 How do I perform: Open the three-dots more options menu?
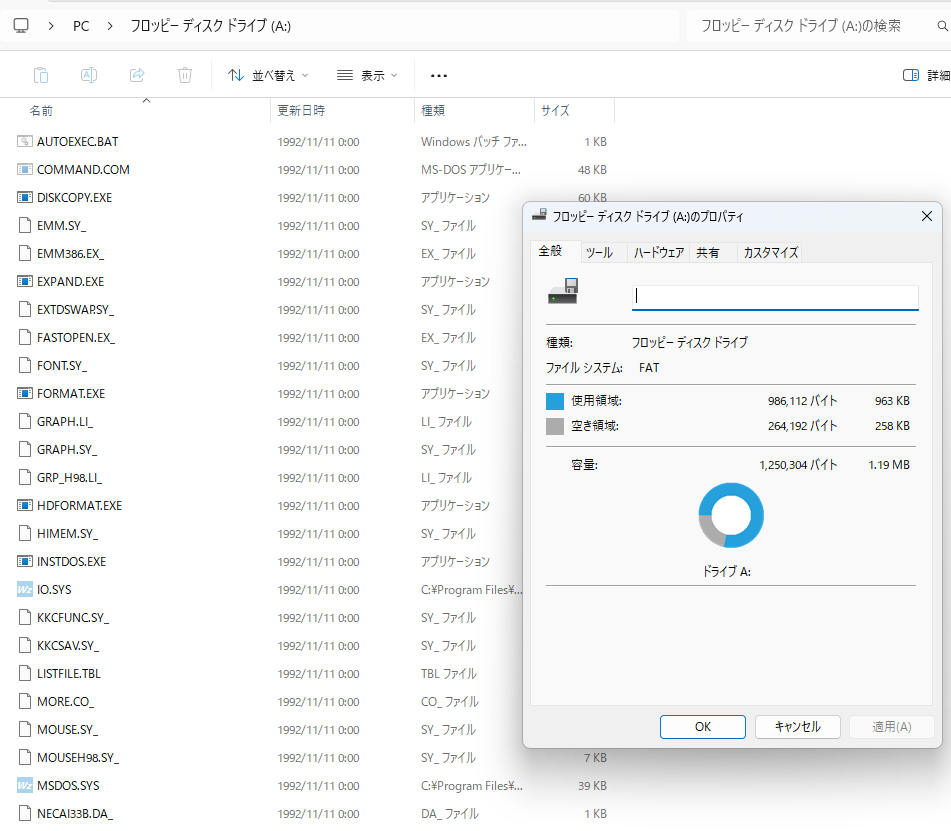[x=439, y=76]
